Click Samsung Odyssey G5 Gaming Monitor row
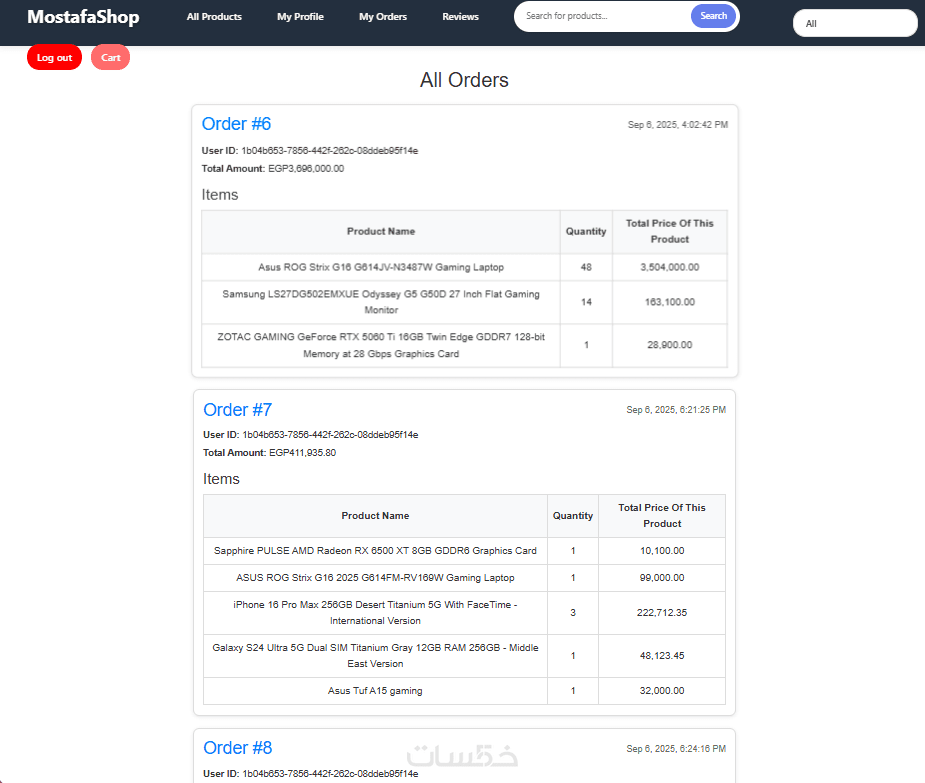 pos(464,302)
